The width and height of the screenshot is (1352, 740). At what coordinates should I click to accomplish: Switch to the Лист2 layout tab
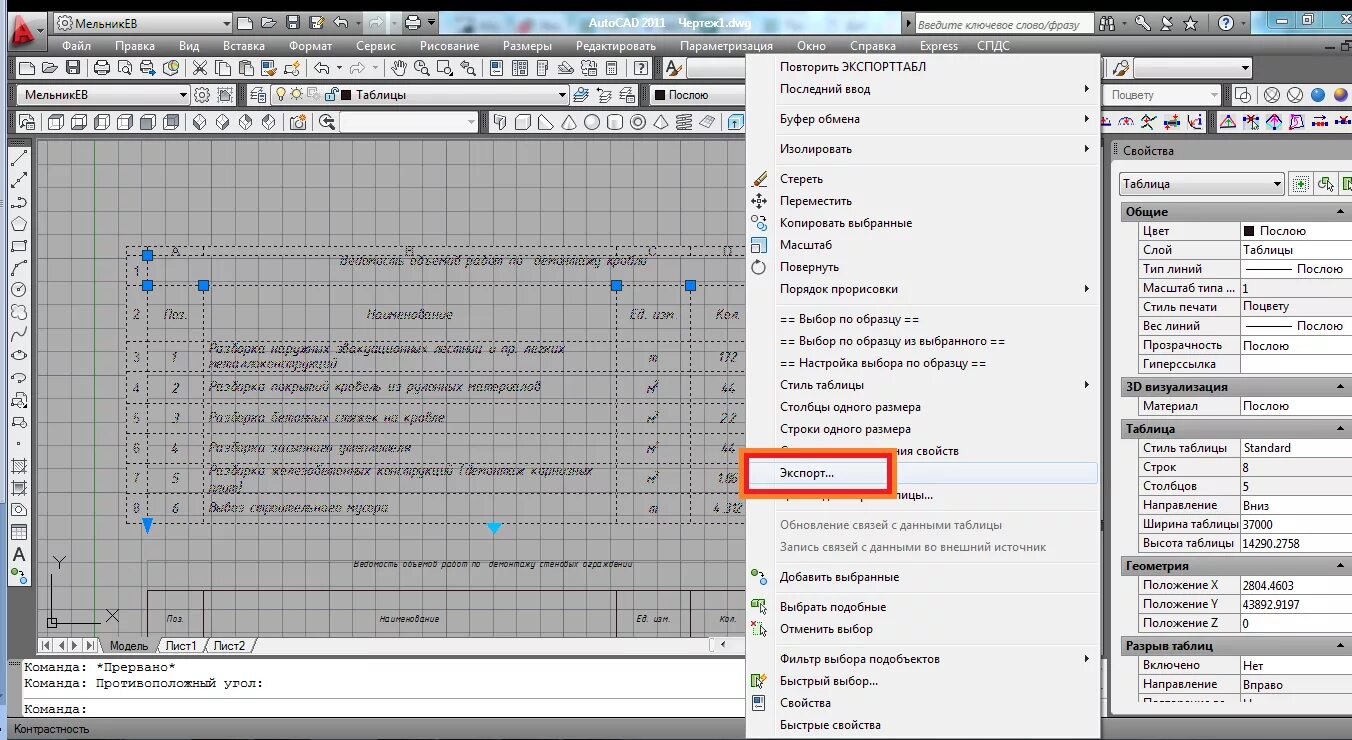(229, 646)
